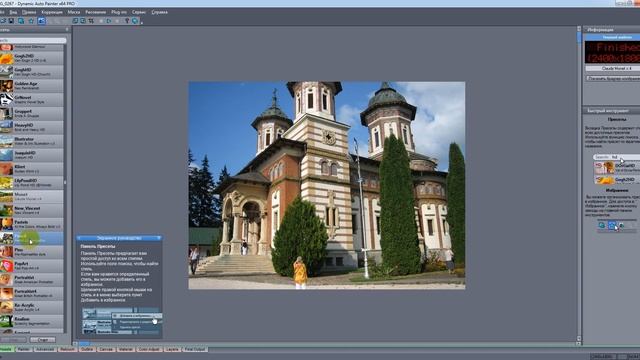Switch to the Final Output tab
The width and height of the screenshot is (640, 360).
(195, 350)
